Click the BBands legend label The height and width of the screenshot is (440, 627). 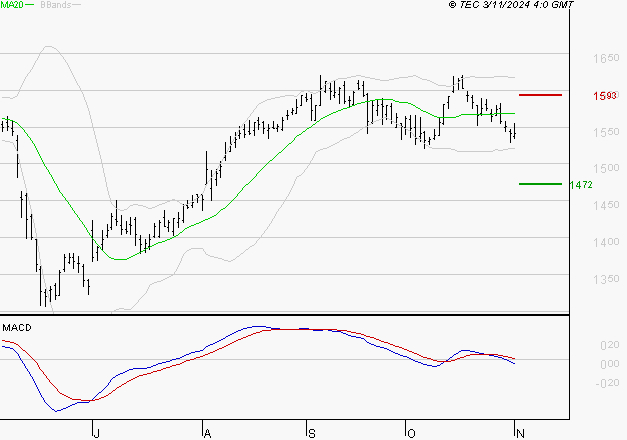point(56,4)
